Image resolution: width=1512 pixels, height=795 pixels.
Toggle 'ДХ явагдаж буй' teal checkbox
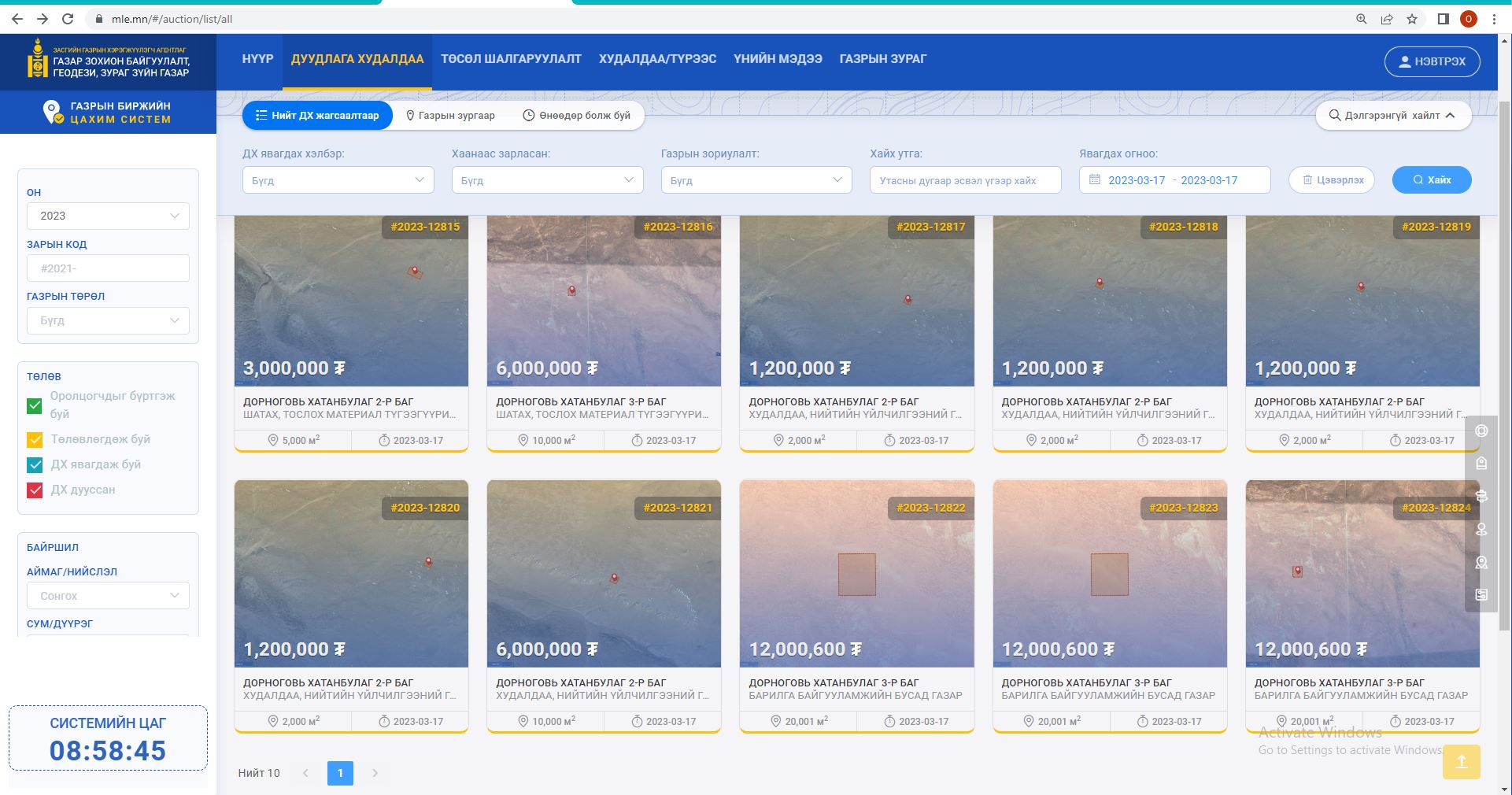coord(35,464)
